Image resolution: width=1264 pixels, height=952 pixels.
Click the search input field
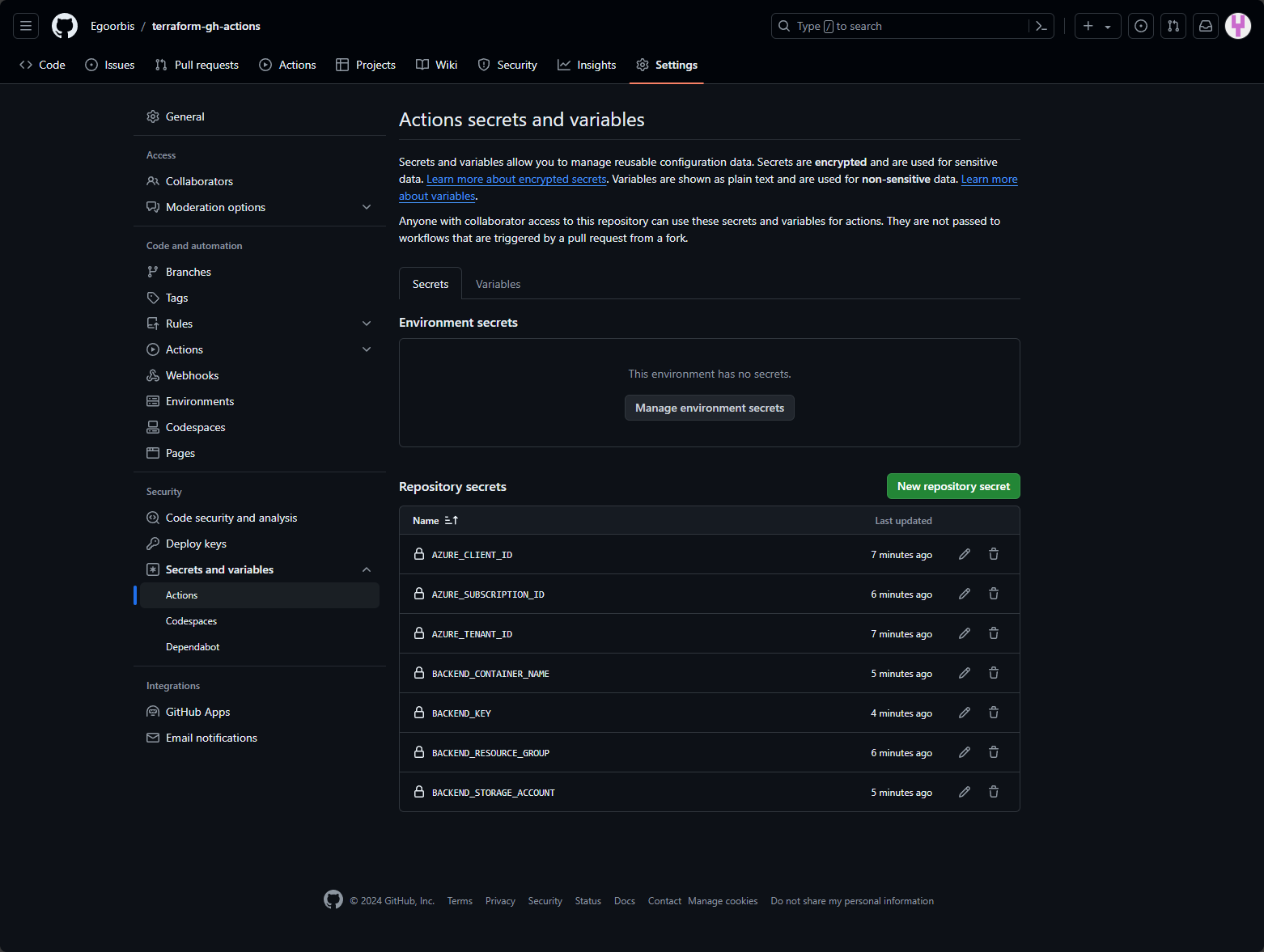click(x=898, y=26)
